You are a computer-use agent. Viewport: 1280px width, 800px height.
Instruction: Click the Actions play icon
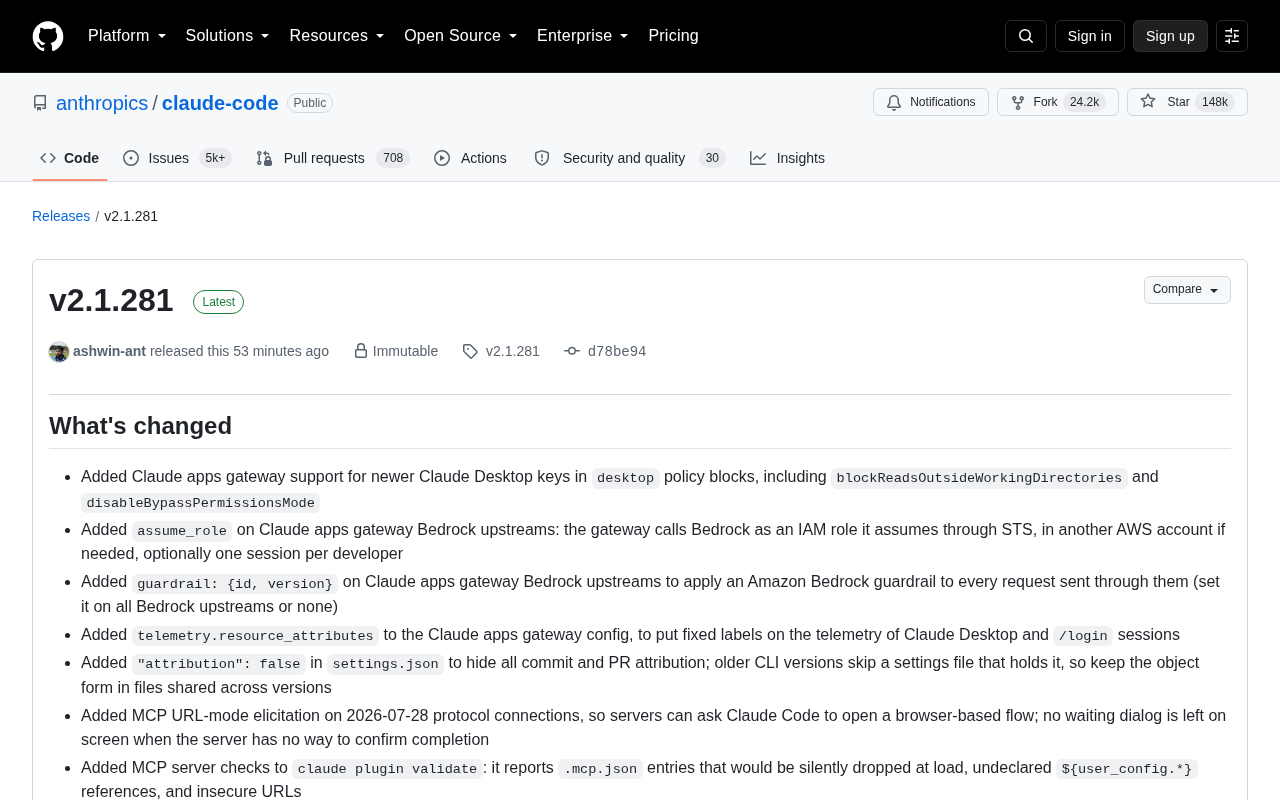[x=442, y=158]
